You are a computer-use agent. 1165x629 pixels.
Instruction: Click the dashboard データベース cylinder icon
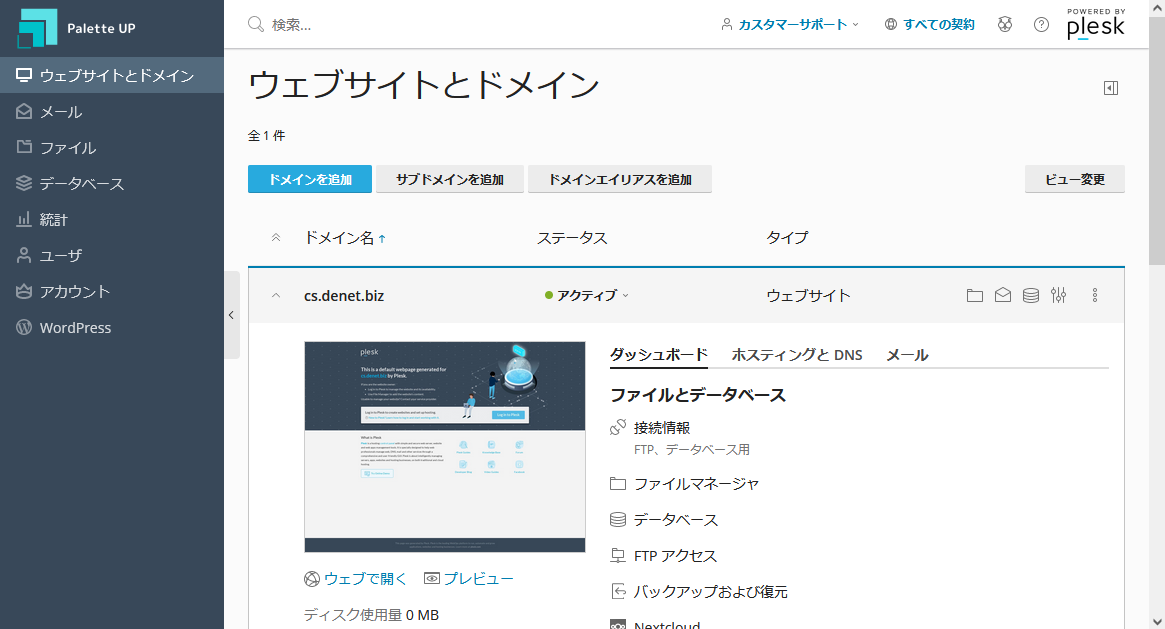click(x=617, y=520)
